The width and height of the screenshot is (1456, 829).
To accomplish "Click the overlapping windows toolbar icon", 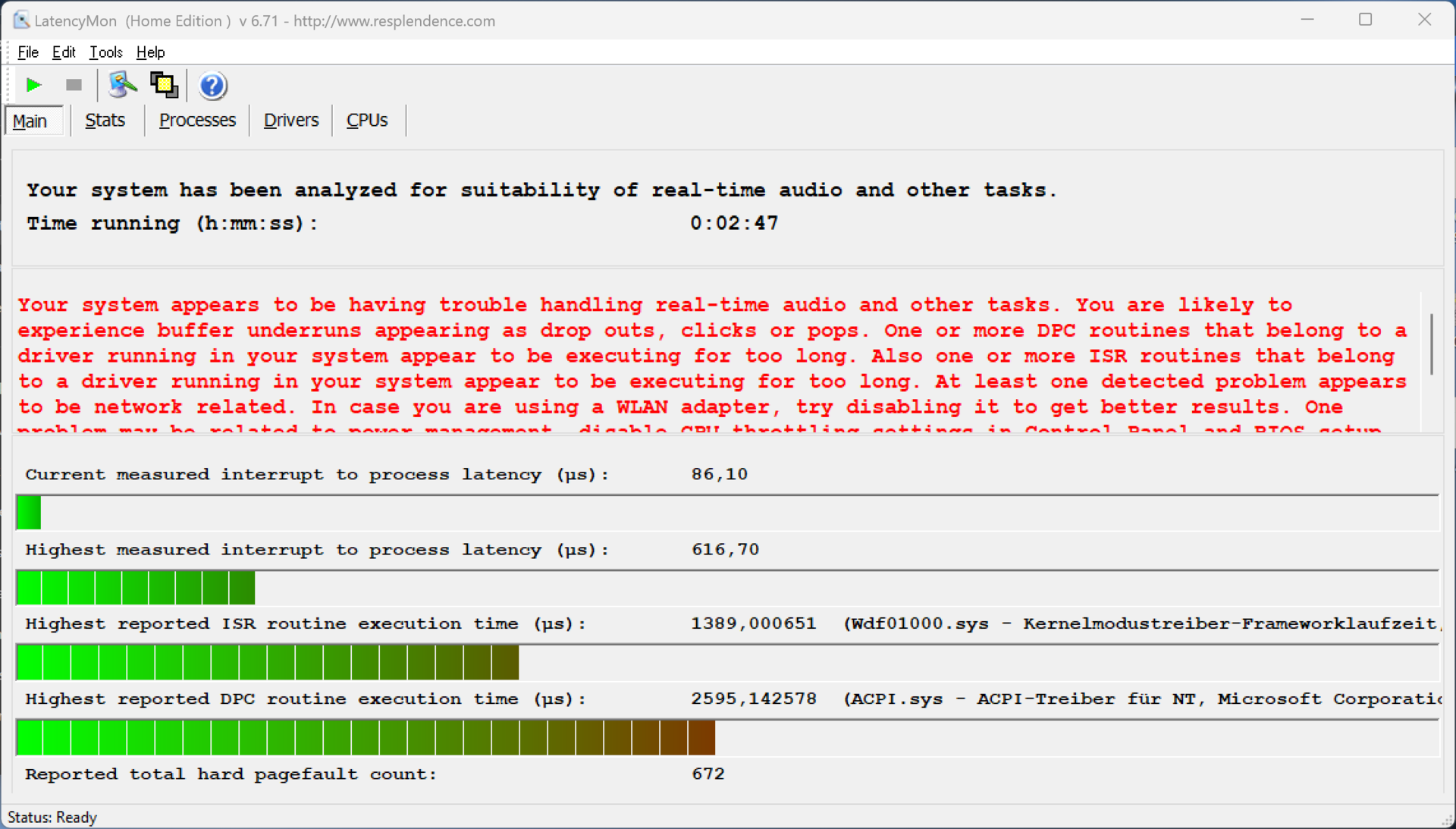I will [x=164, y=85].
